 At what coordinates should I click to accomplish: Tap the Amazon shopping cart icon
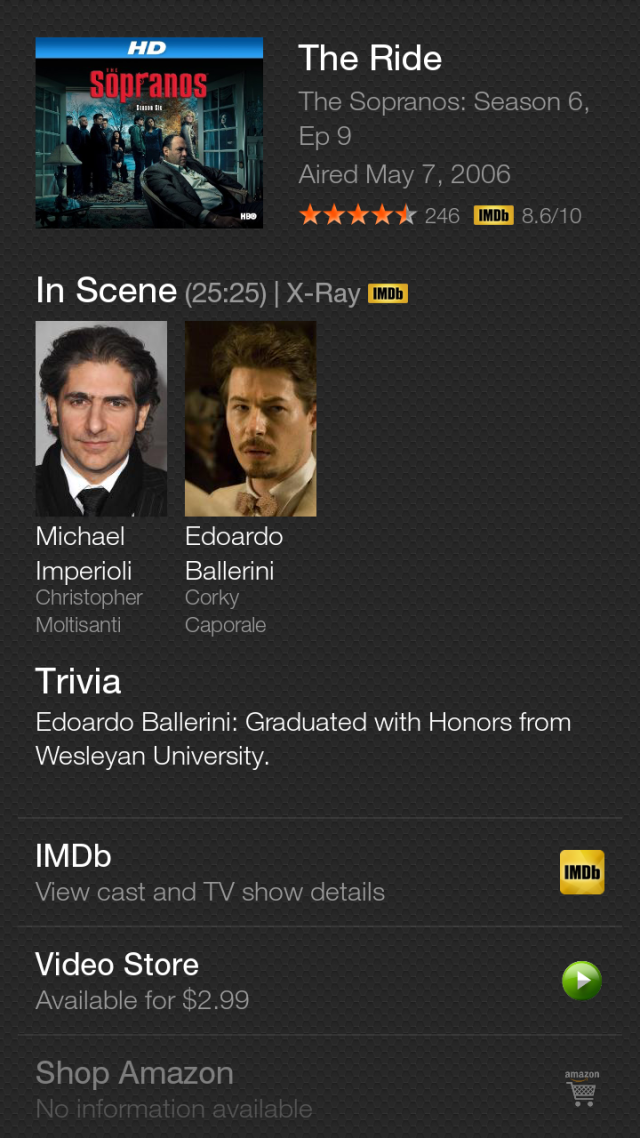(581, 1089)
